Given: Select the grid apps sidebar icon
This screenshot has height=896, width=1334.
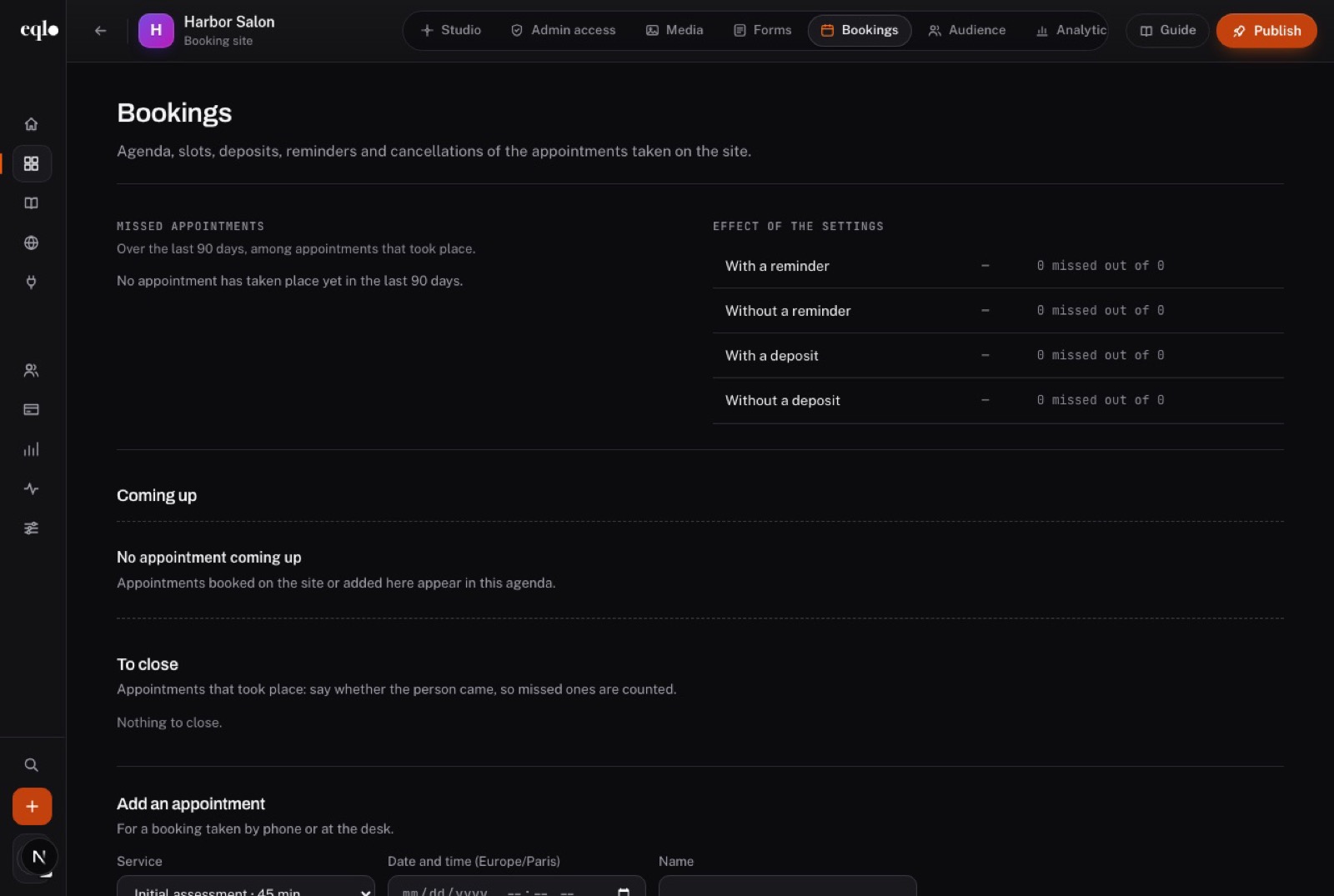Looking at the screenshot, I should point(32,163).
